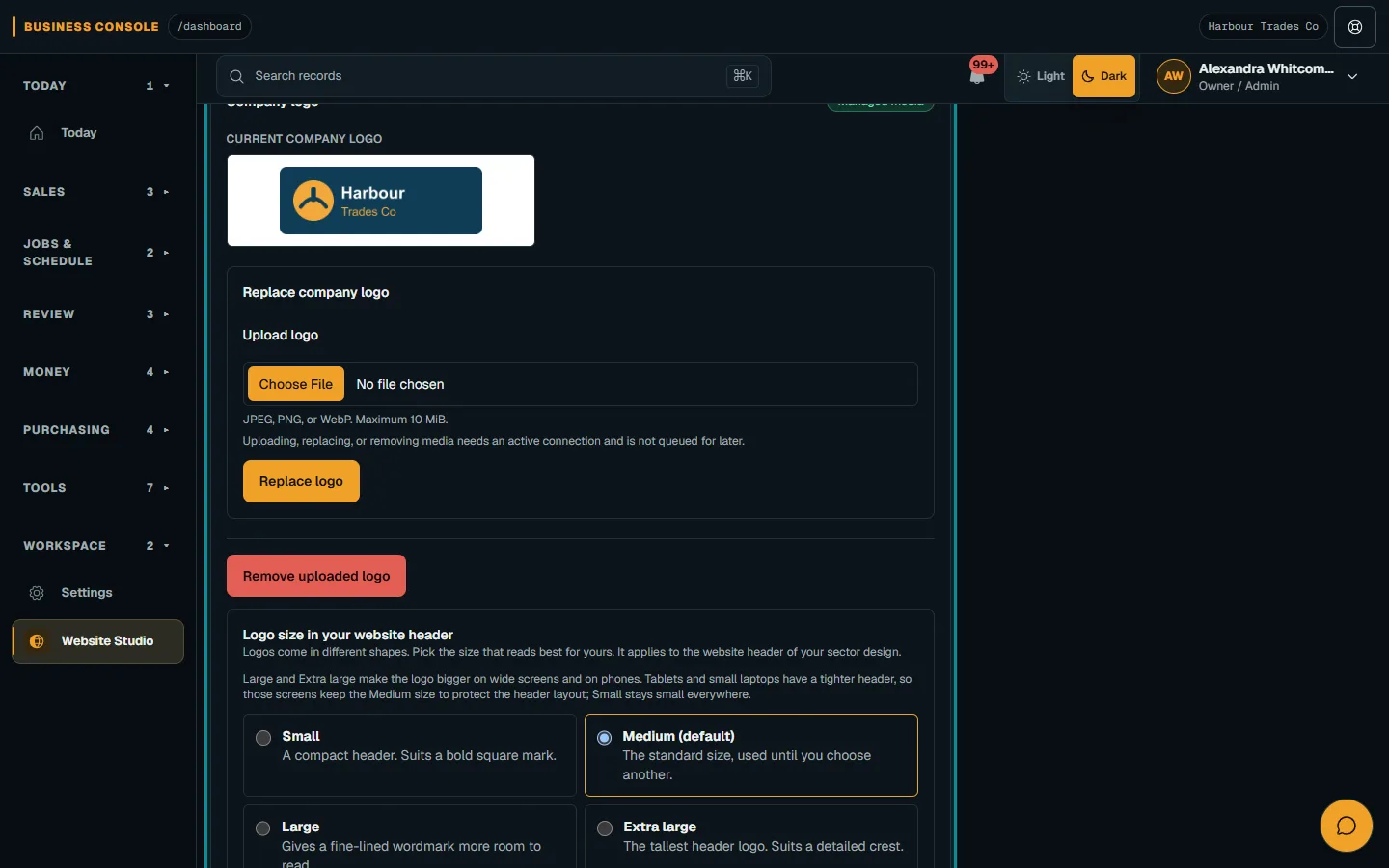Image resolution: width=1389 pixels, height=868 pixels.
Task: Open the notifications bell with 99+ badge
Action: click(978, 75)
